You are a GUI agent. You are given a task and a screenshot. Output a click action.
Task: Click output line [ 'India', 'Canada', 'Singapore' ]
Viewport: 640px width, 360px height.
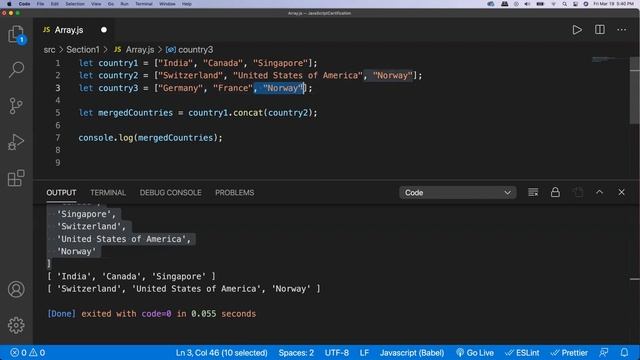131,276
